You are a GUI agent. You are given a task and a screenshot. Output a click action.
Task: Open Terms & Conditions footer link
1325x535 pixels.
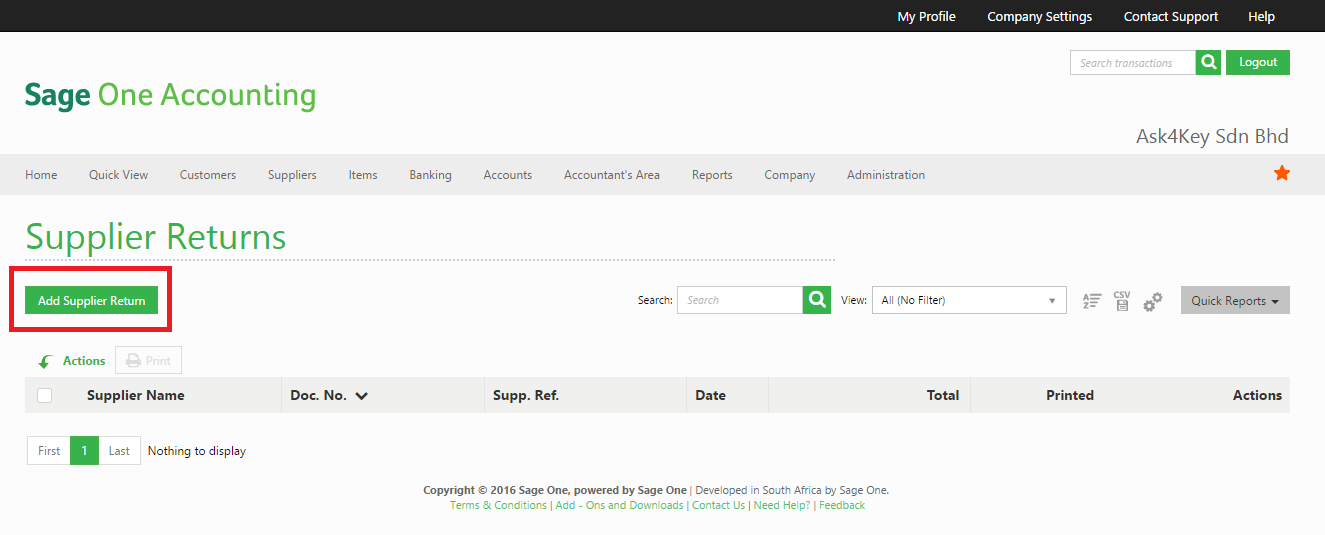click(498, 505)
